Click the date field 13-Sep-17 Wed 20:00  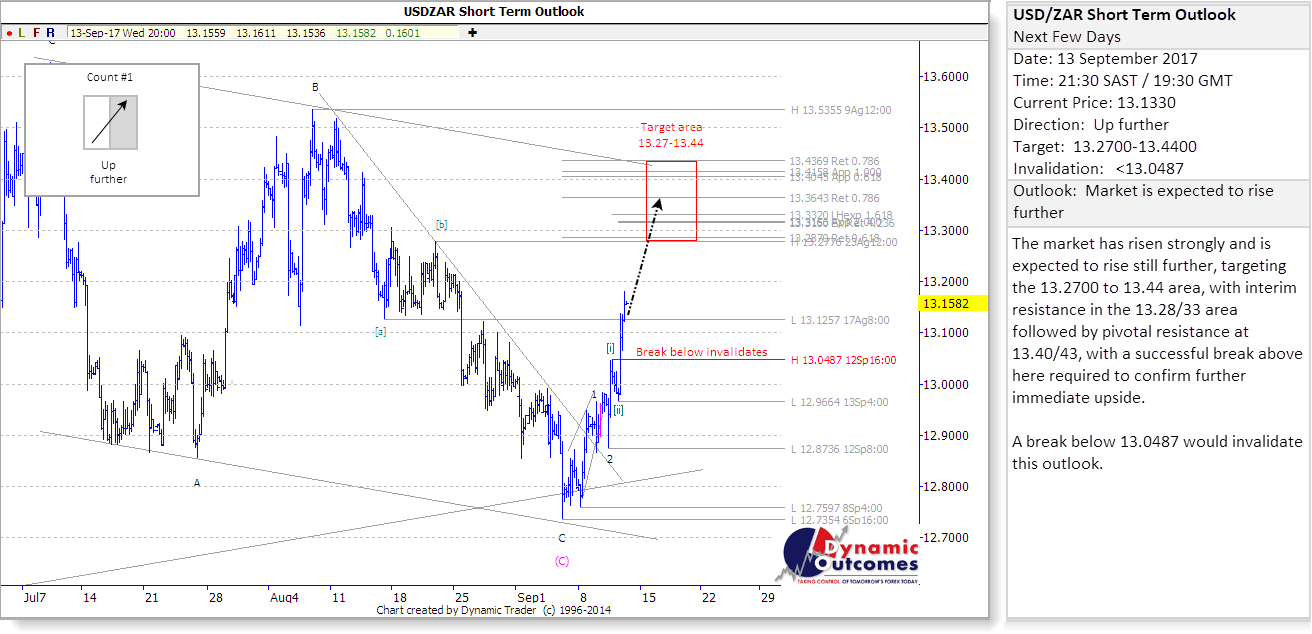click(x=123, y=33)
